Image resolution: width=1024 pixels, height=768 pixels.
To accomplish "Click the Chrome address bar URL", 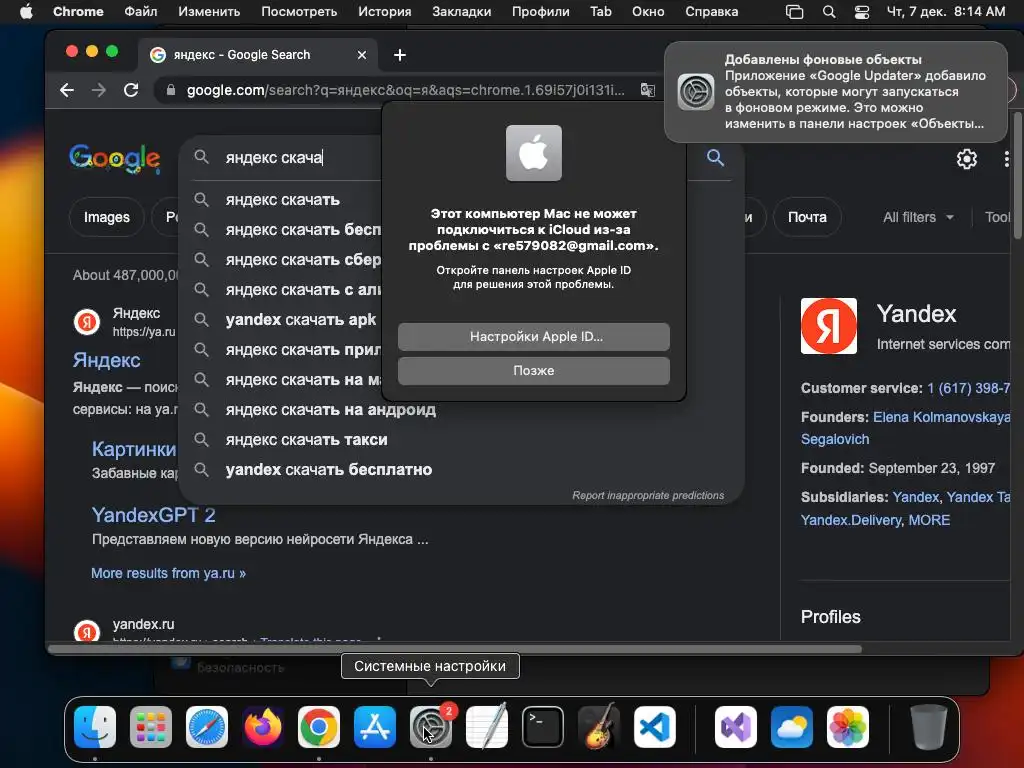I will pos(405,90).
